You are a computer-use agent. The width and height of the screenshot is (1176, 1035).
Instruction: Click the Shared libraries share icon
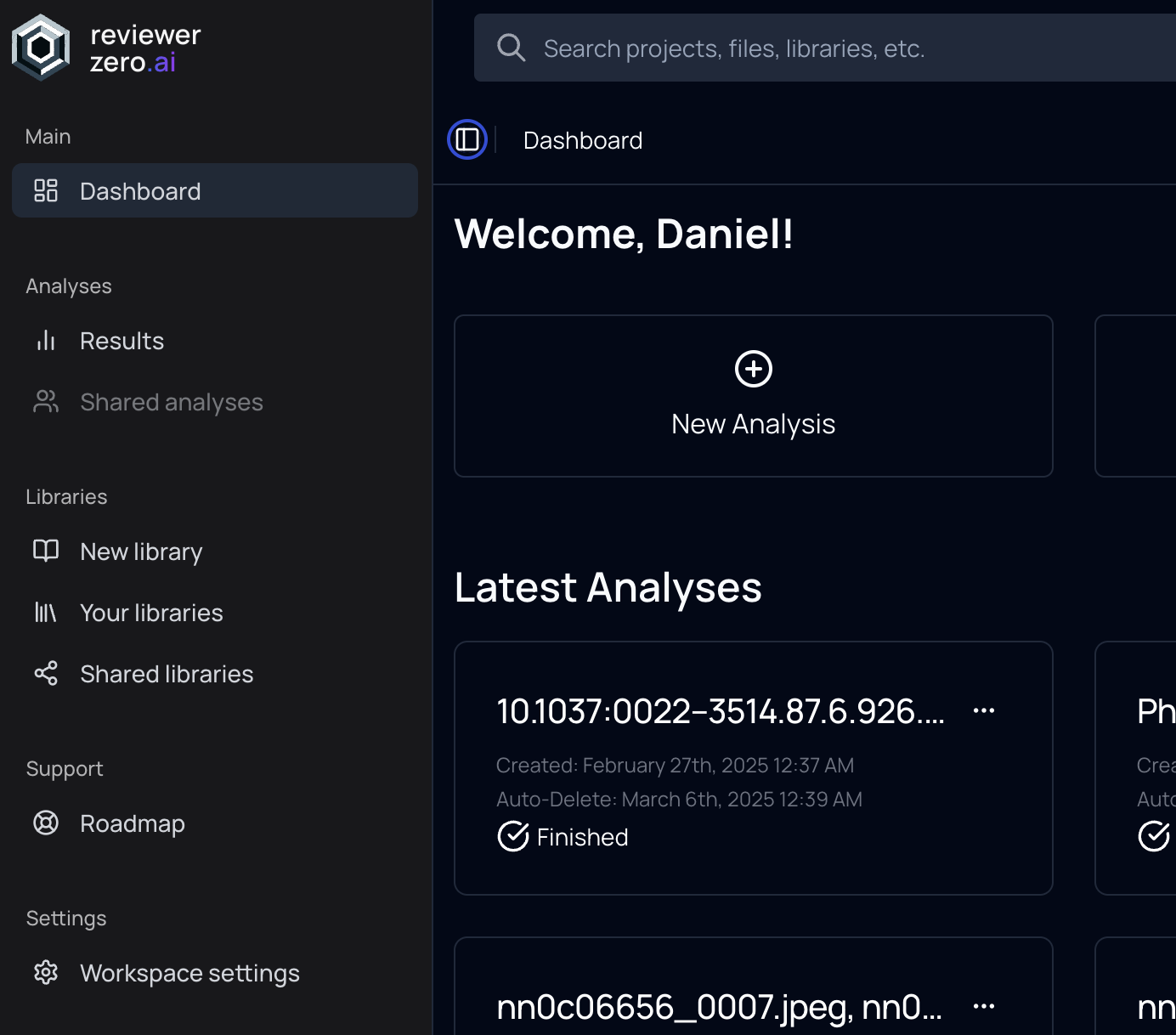click(x=45, y=673)
